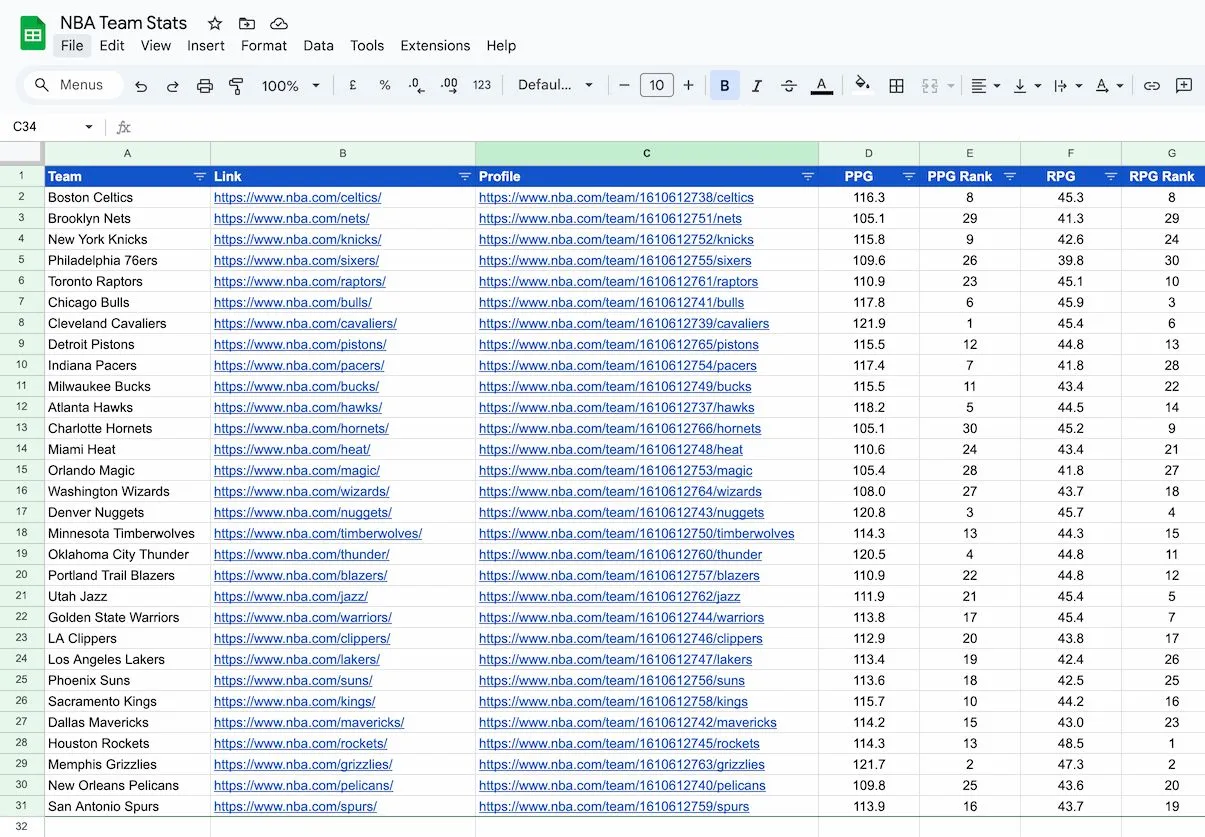The height and width of the screenshot is (837, 1205).
Task: Apply currency format from the toolbar
Action: [352, 85]
